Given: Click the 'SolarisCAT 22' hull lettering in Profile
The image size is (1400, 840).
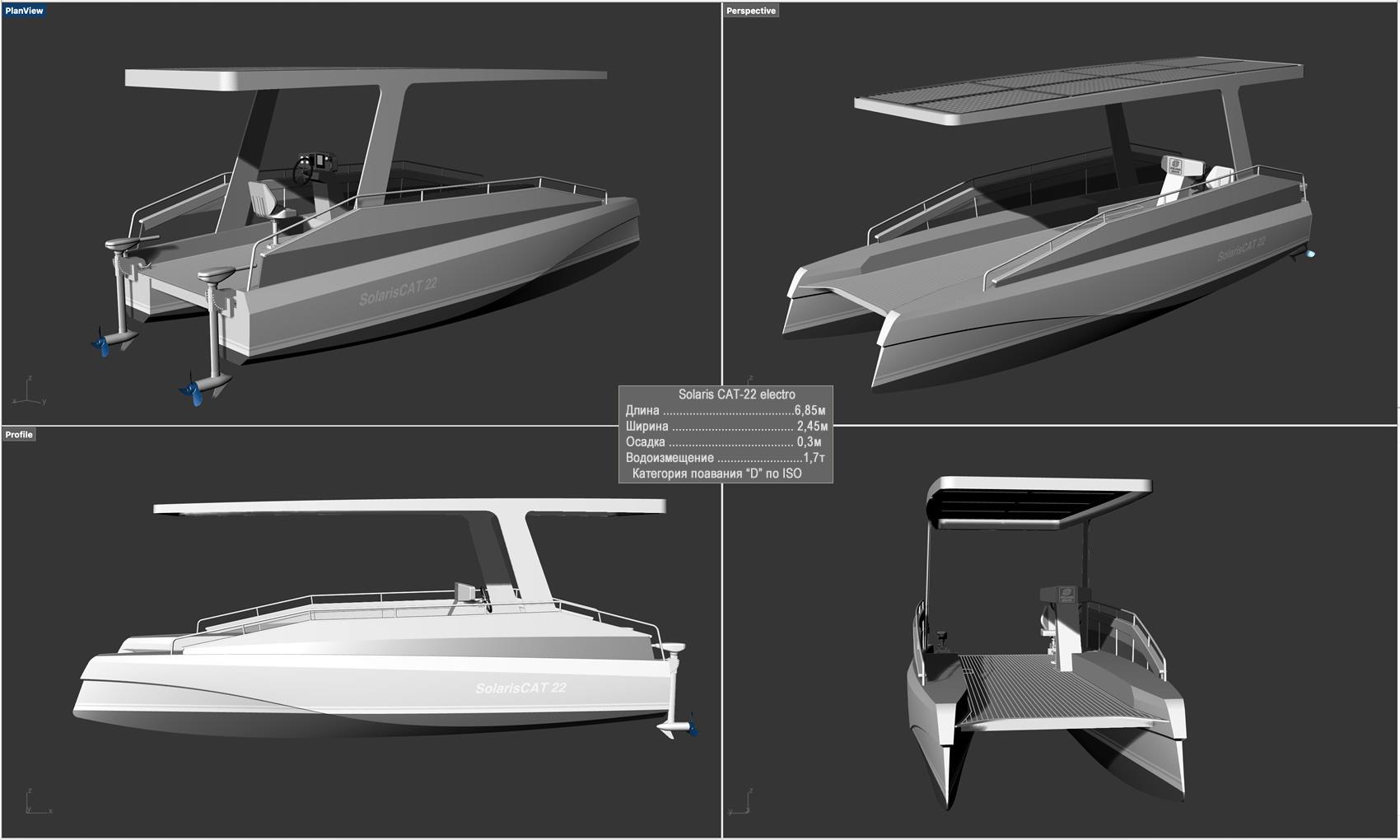Looking at the screenshot, I should pyautogui.click(x=520, y=688).
